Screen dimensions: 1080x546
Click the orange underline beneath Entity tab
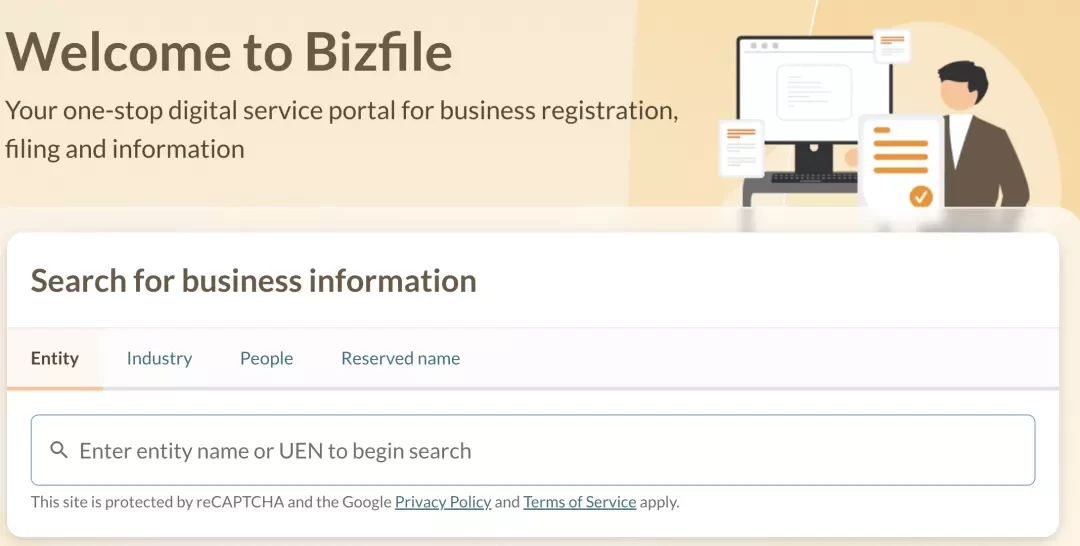(x=55, y=388)
